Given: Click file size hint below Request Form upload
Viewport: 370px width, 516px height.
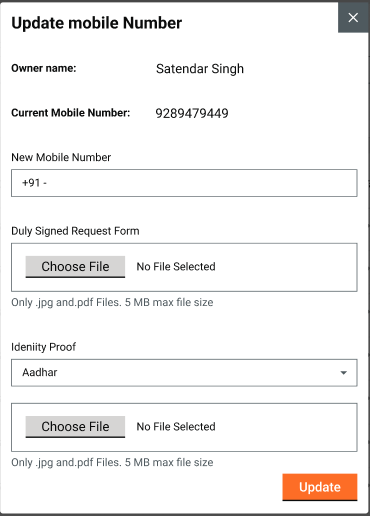Looking at the screenshot, I should [x=112, y=303].
